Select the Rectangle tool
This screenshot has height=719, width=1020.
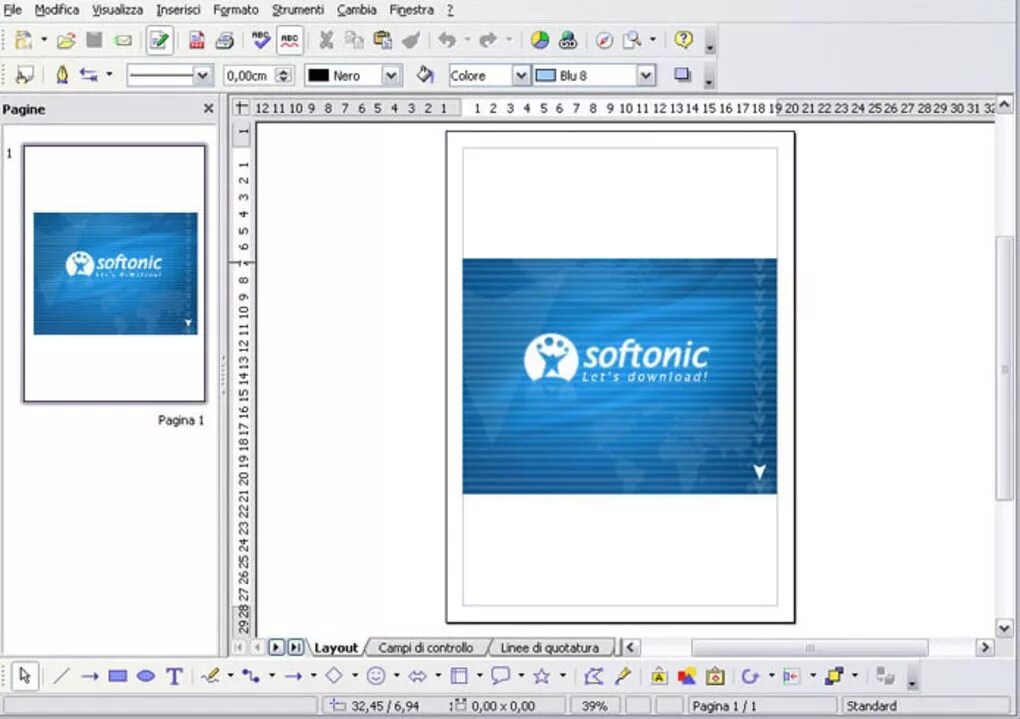118,677
